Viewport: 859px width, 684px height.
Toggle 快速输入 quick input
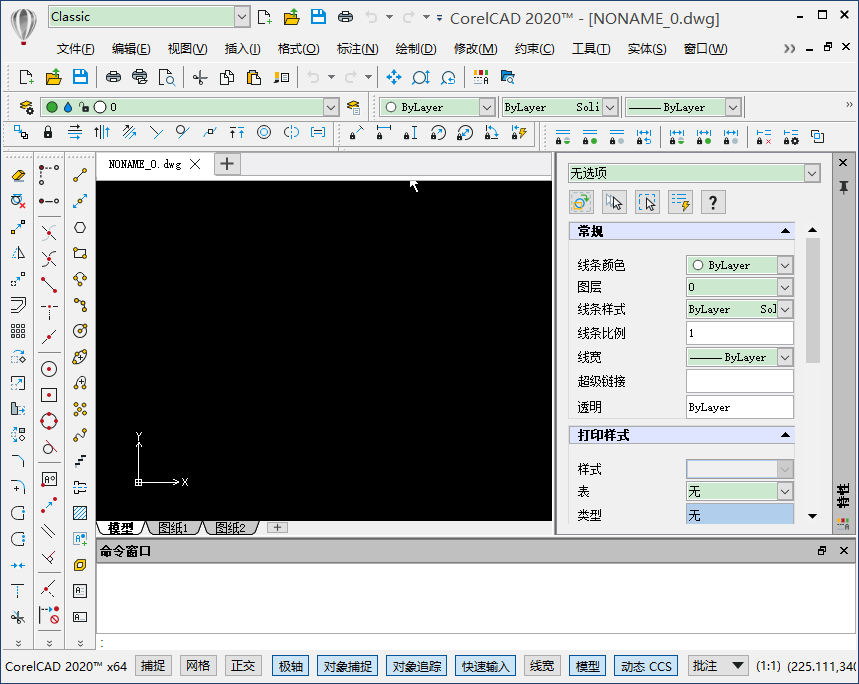(485, 666)
